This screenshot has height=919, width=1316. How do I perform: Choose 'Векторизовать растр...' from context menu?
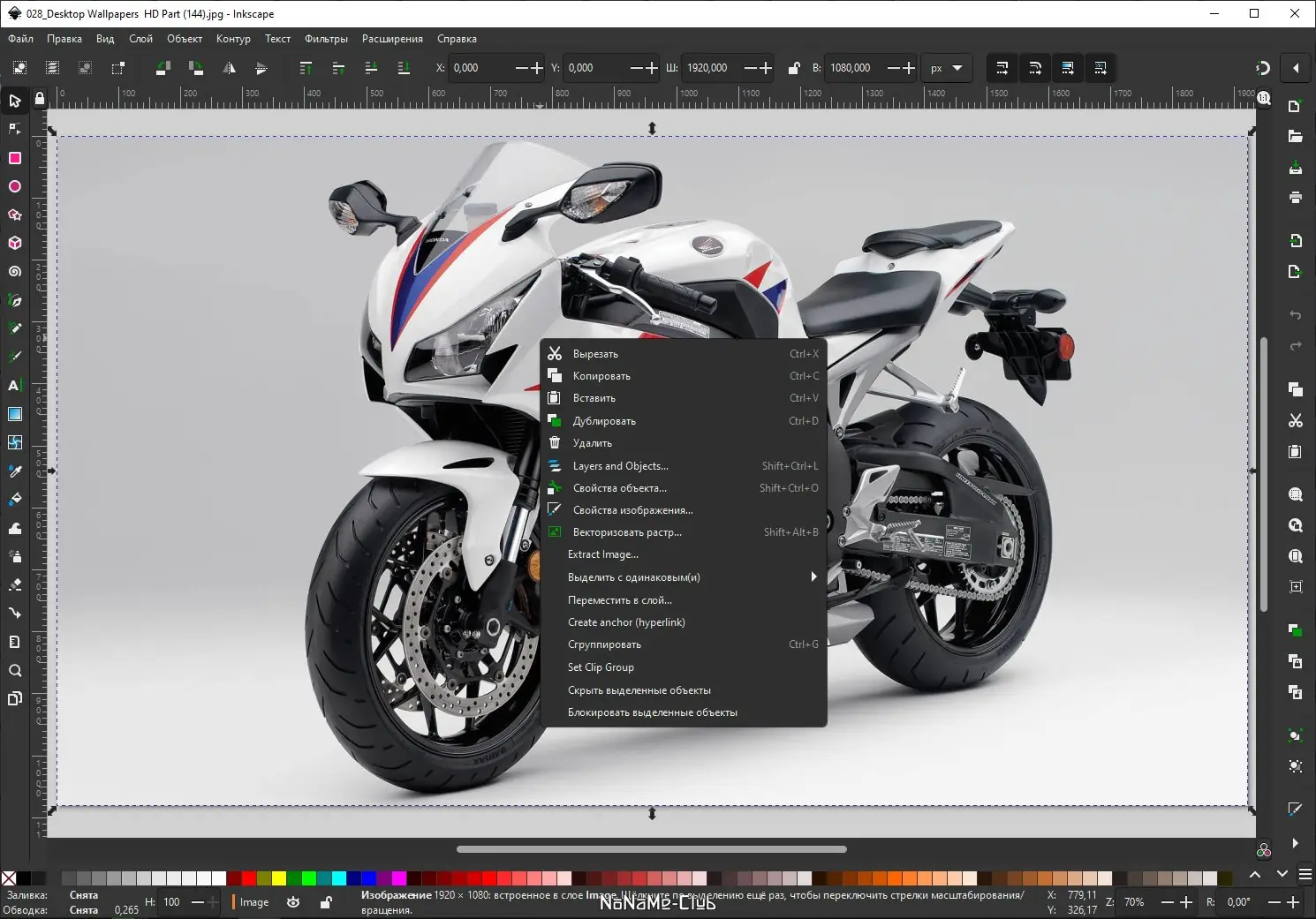point(684,532)
